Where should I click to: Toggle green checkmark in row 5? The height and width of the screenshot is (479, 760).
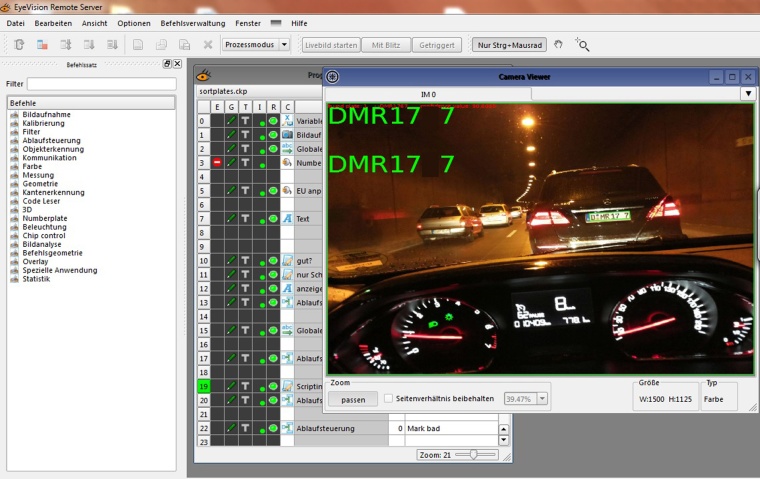pyautogui.click(x=231, y=190)
